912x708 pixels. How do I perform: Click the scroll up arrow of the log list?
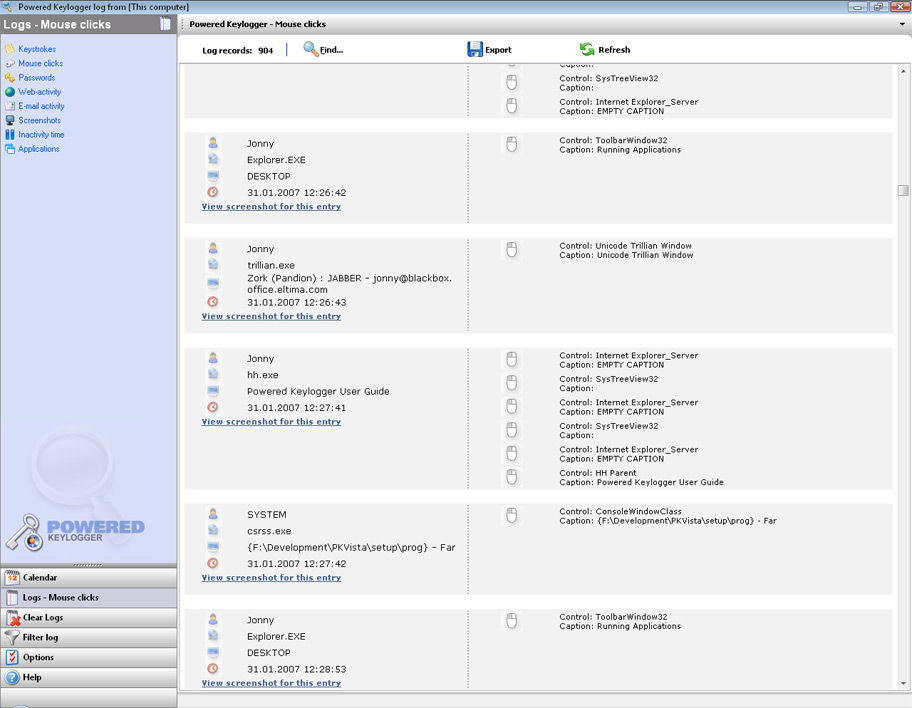coord(903,72)
